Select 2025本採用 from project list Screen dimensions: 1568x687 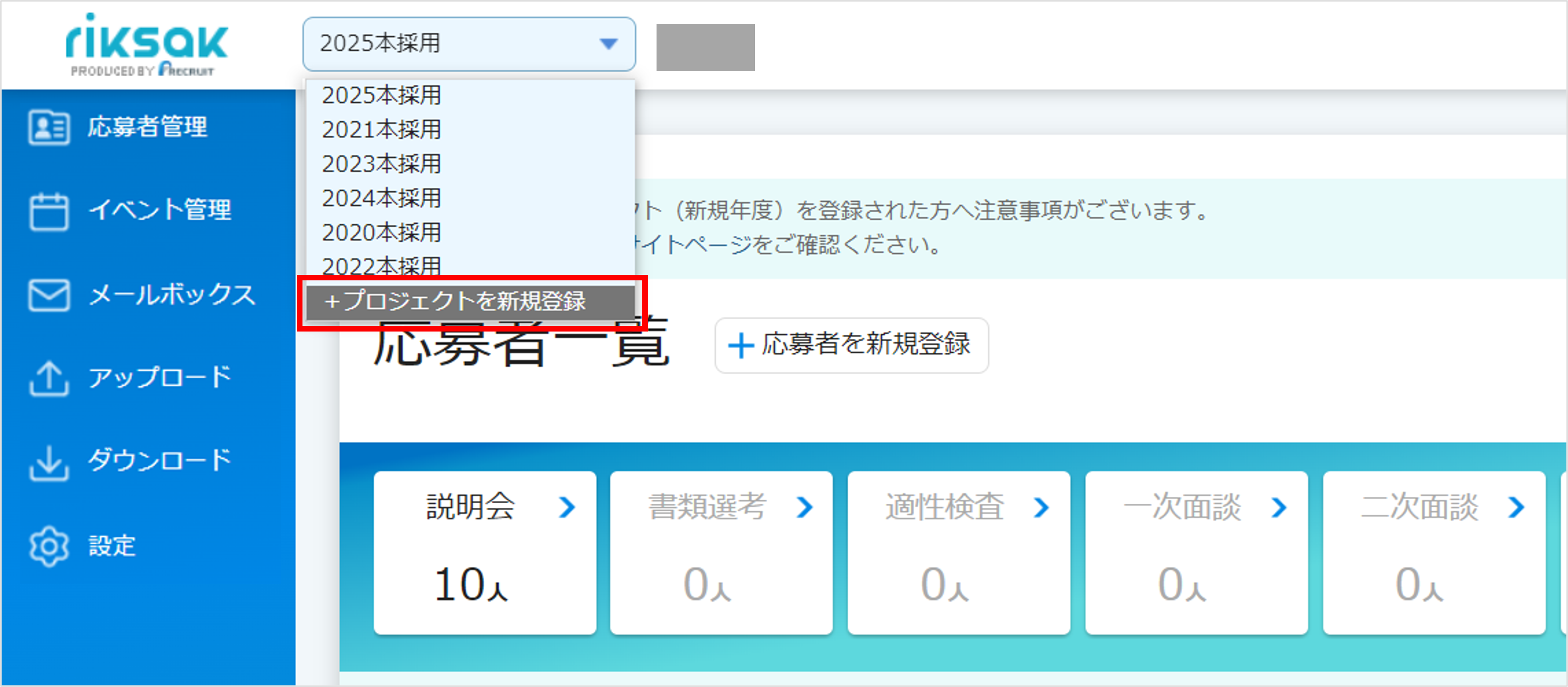(x=470, y=95)
